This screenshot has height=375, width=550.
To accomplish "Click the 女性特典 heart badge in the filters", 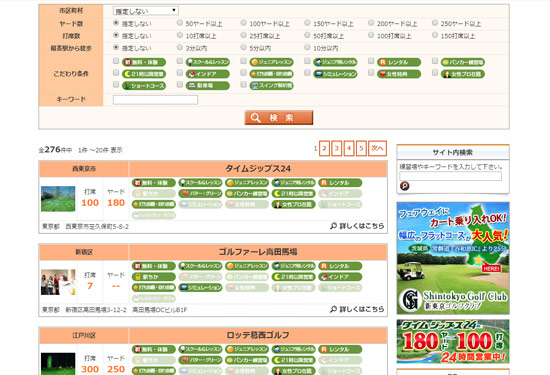I will (399, 74).
